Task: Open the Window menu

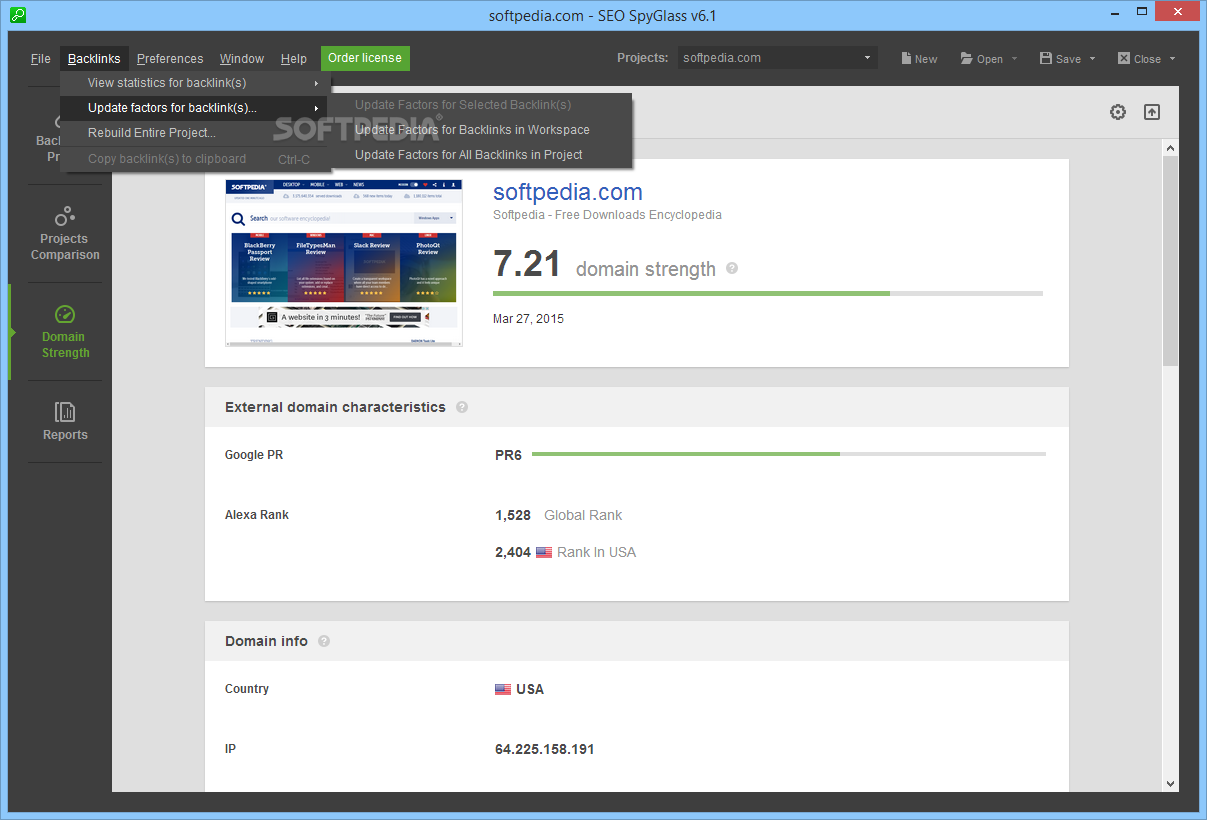Action: 242,58
